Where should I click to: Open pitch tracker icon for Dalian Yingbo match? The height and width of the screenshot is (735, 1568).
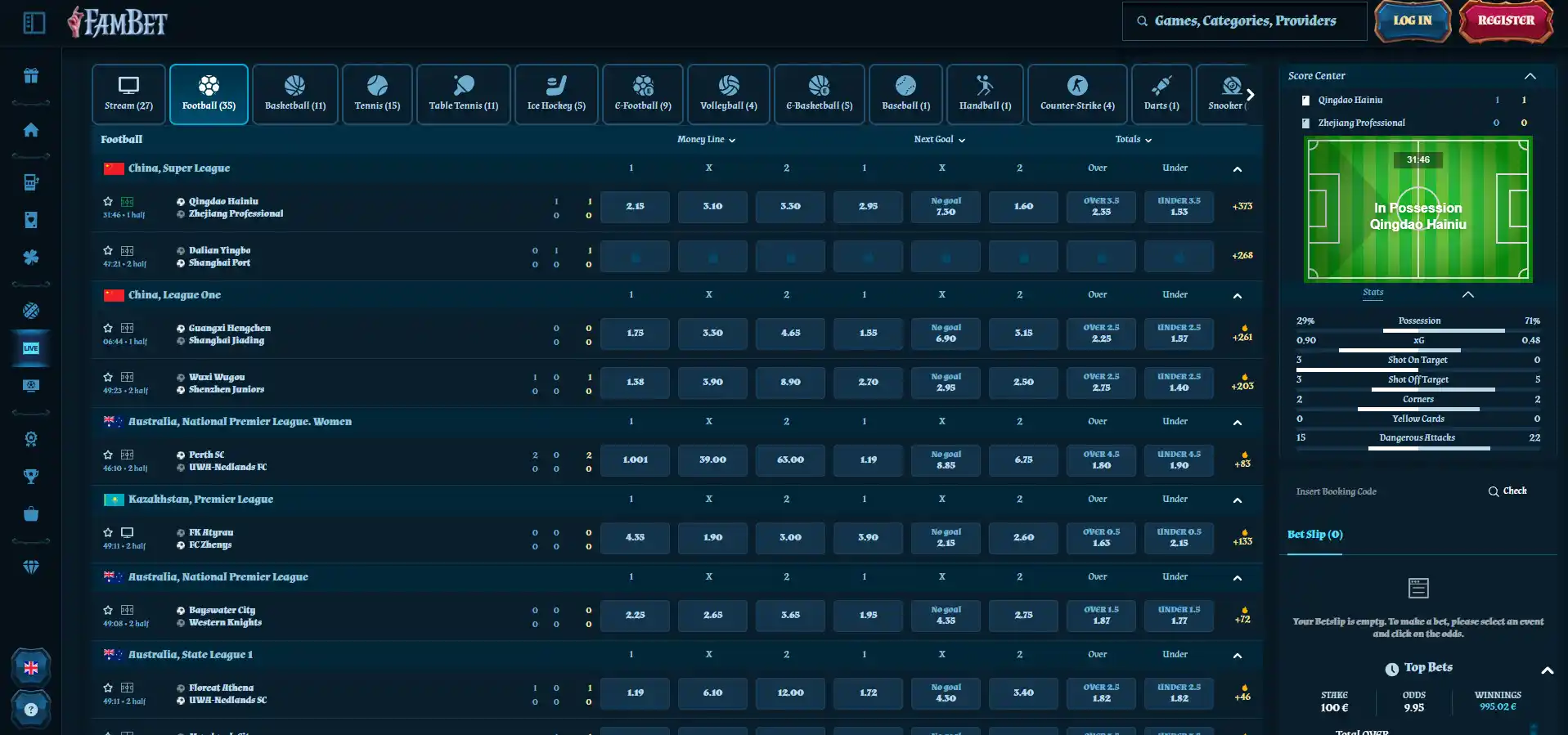pyautogui.click(x=128, y=251)
